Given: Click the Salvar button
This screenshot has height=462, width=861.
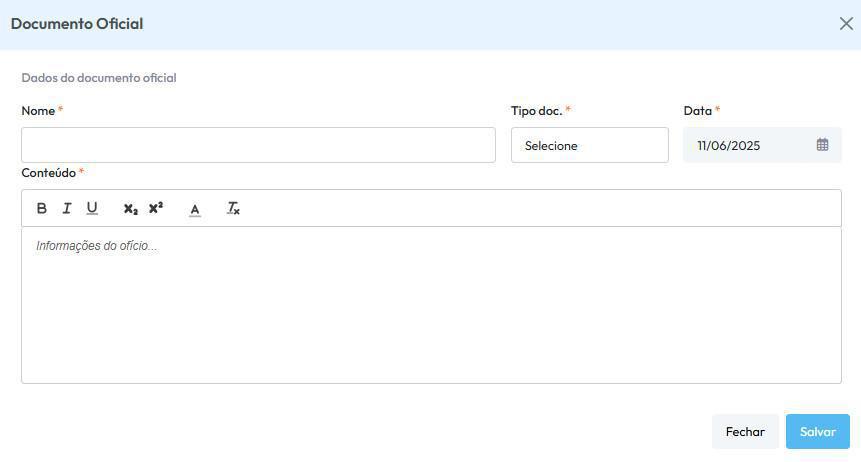Looking at the screenshot, I should point(818,432).
